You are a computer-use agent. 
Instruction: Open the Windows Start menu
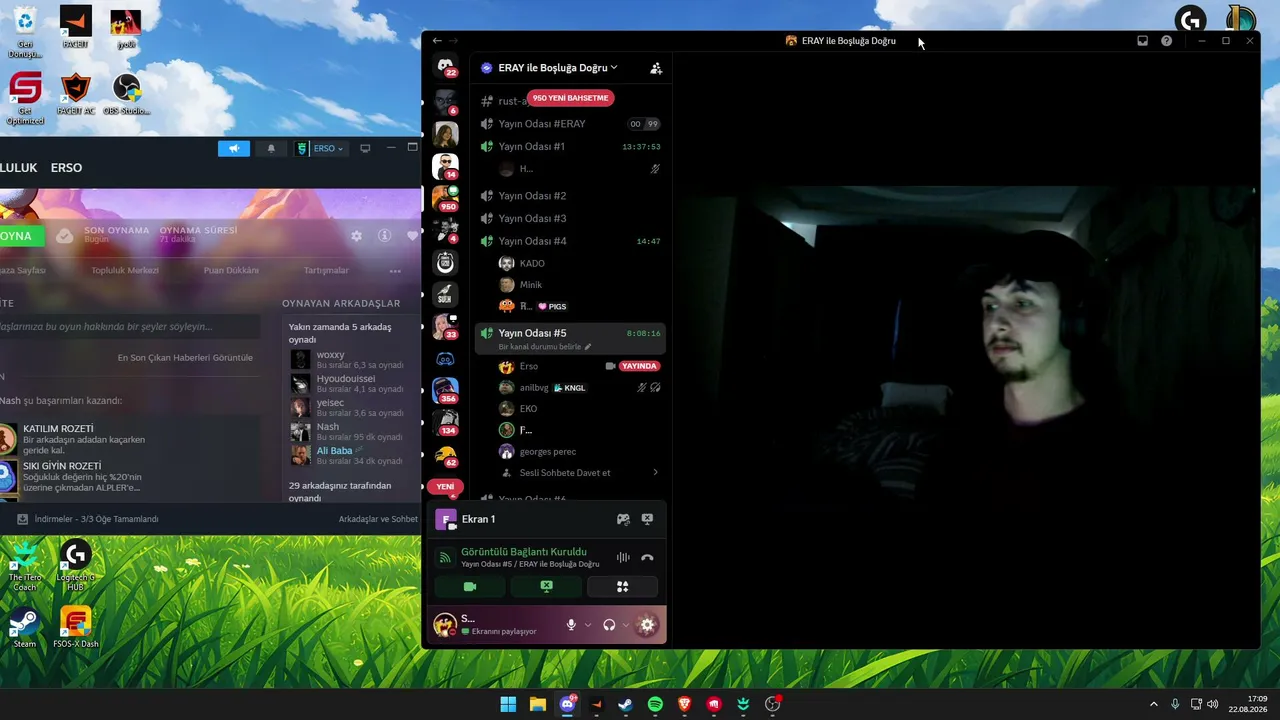coord(508,704)
